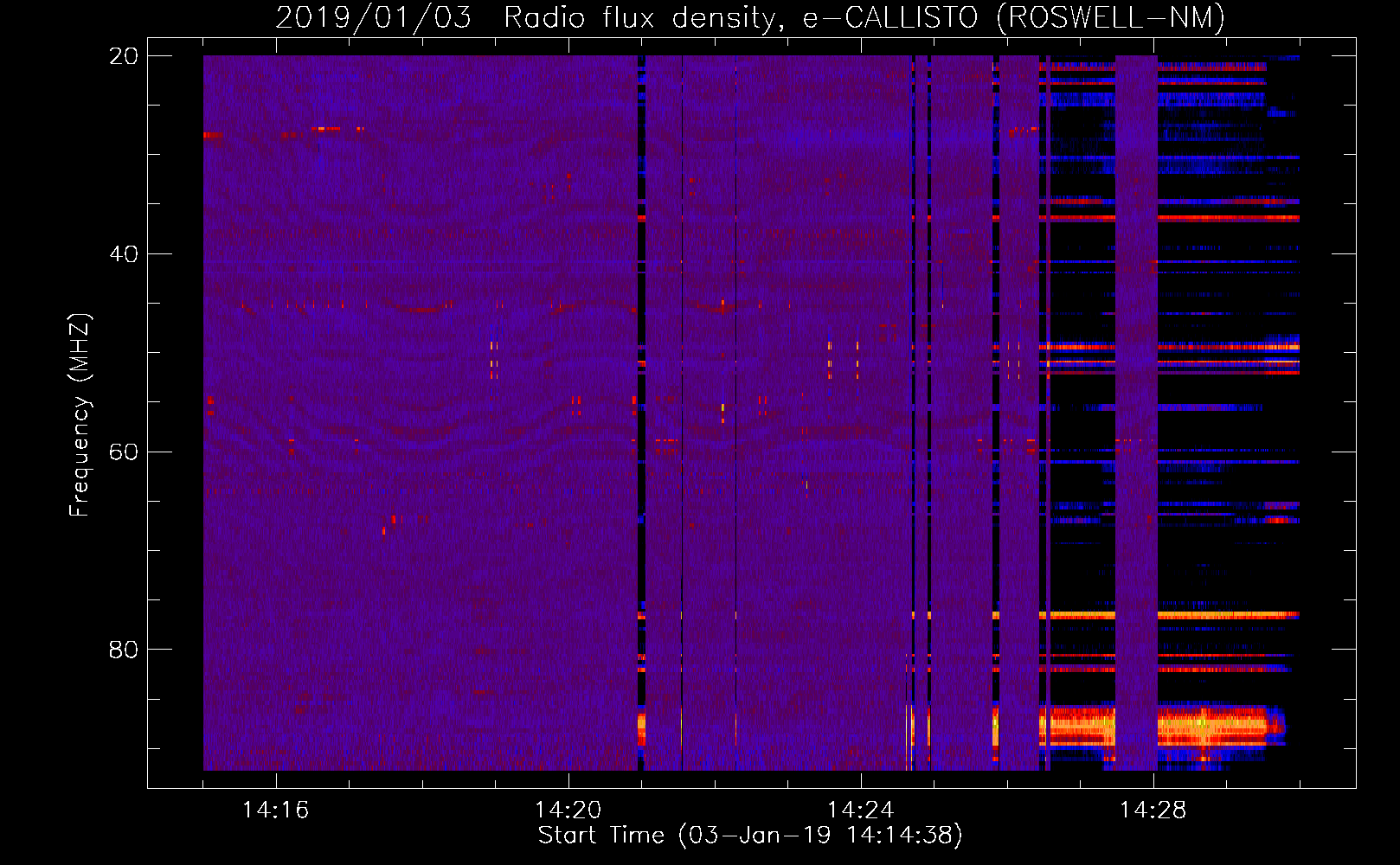Click the '60' frequency tick label
Image resolution: width=1400 pixels, height=865 pixels.
(124, 452)
